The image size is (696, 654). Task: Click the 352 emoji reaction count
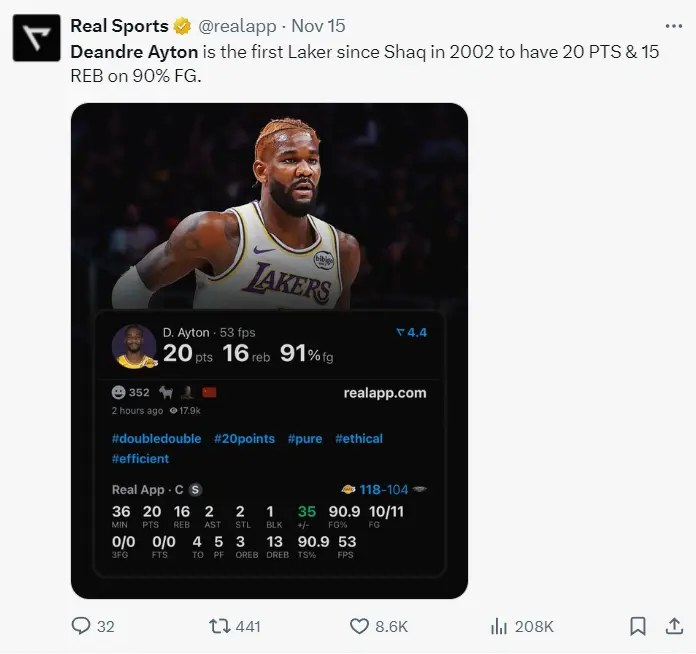pos(130,393)
